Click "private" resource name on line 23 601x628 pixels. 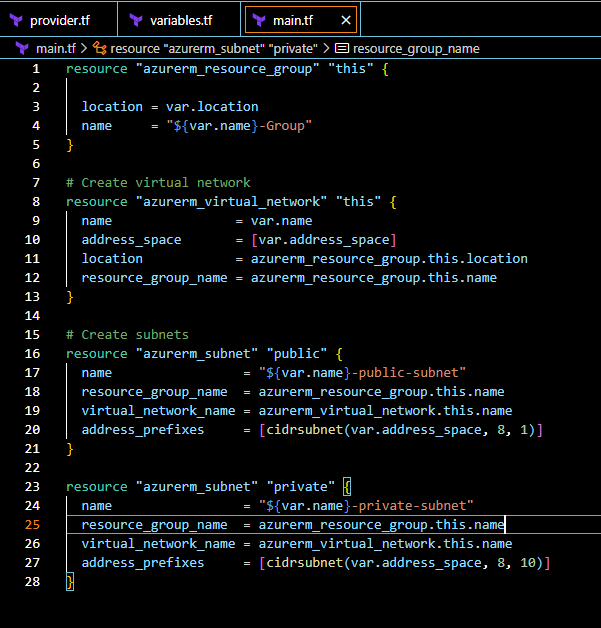click(301, 487)
